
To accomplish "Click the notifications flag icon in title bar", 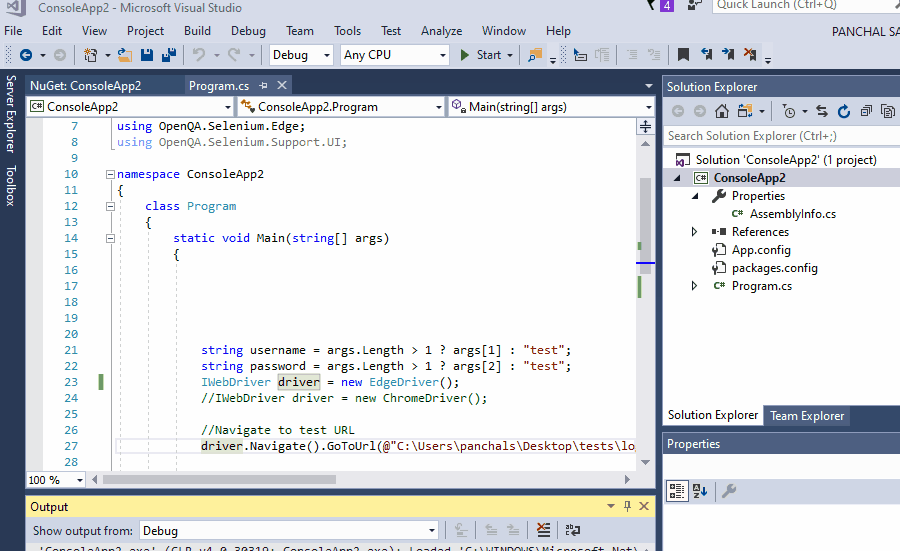I will pyautogui.click(x=651, y=6).
